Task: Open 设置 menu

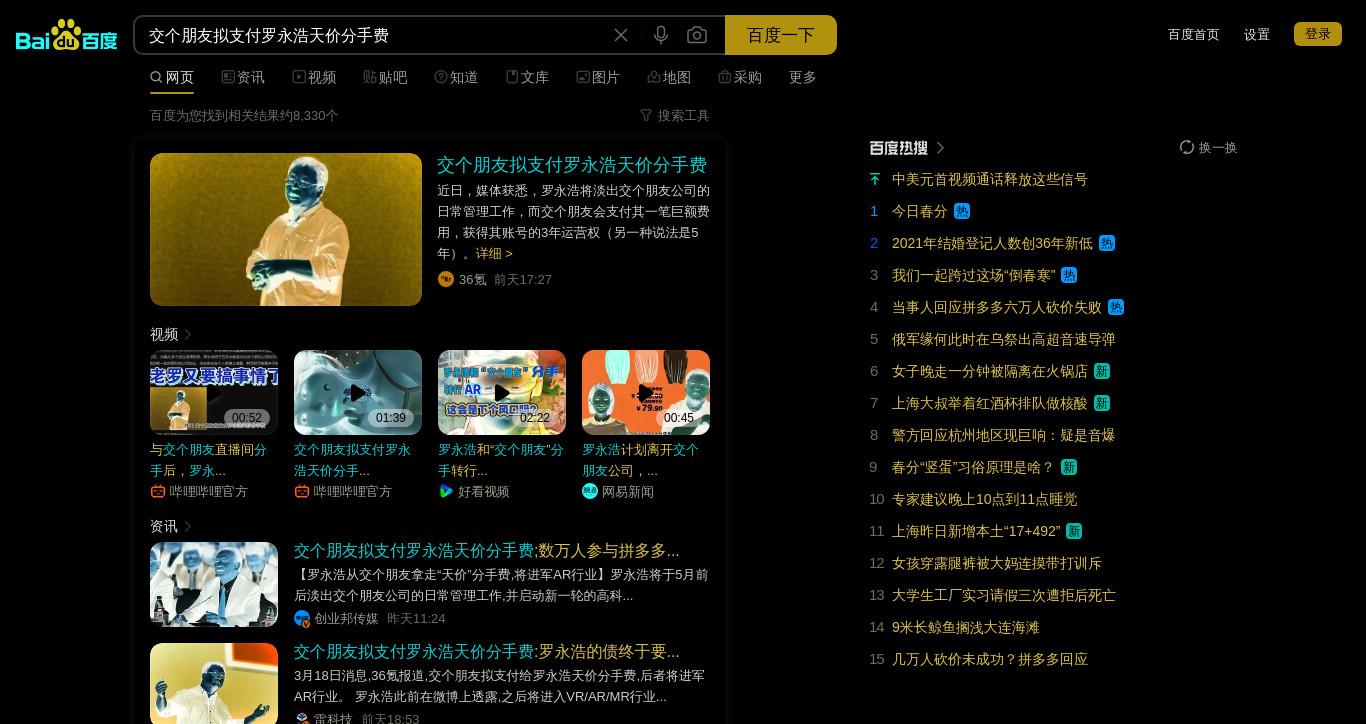Action: coord(1257,34)
